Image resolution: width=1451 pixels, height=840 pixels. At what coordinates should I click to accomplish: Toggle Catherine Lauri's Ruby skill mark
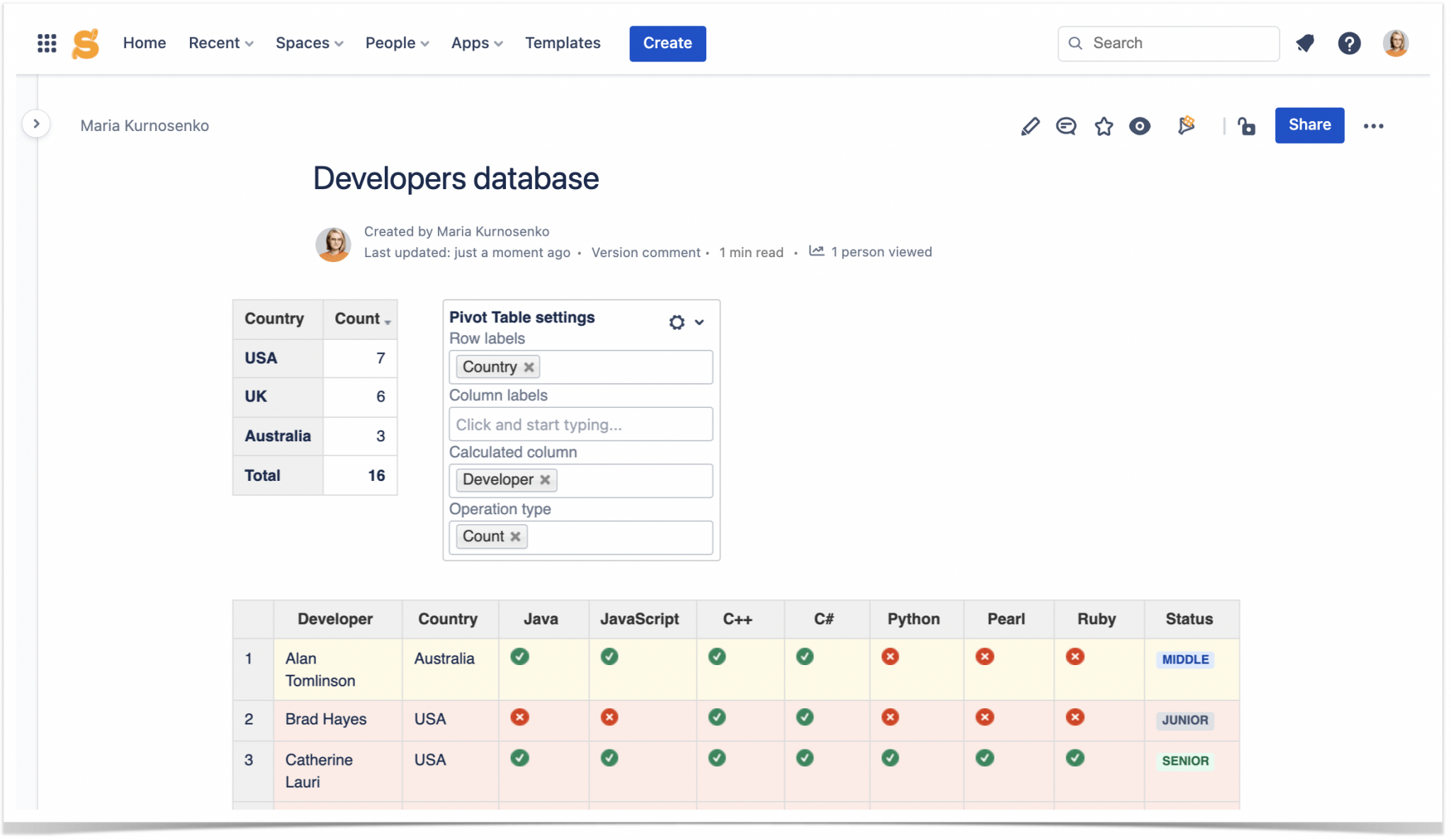(x=1075, y=758)
